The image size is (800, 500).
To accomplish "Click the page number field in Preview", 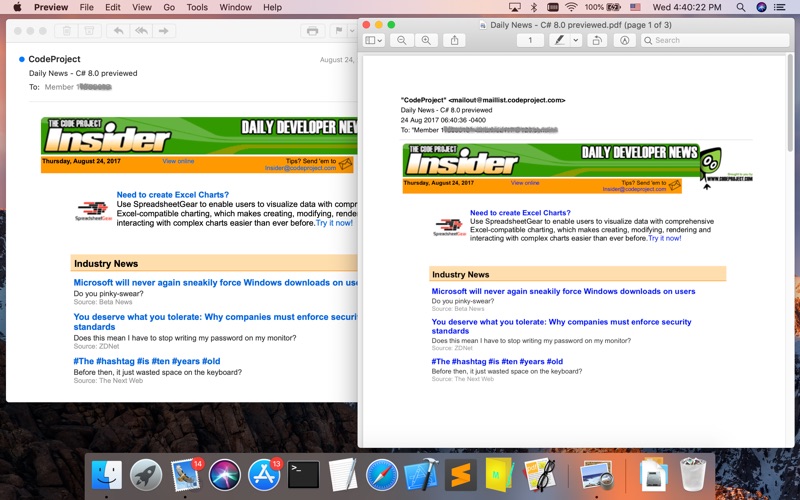I will 530,40.
